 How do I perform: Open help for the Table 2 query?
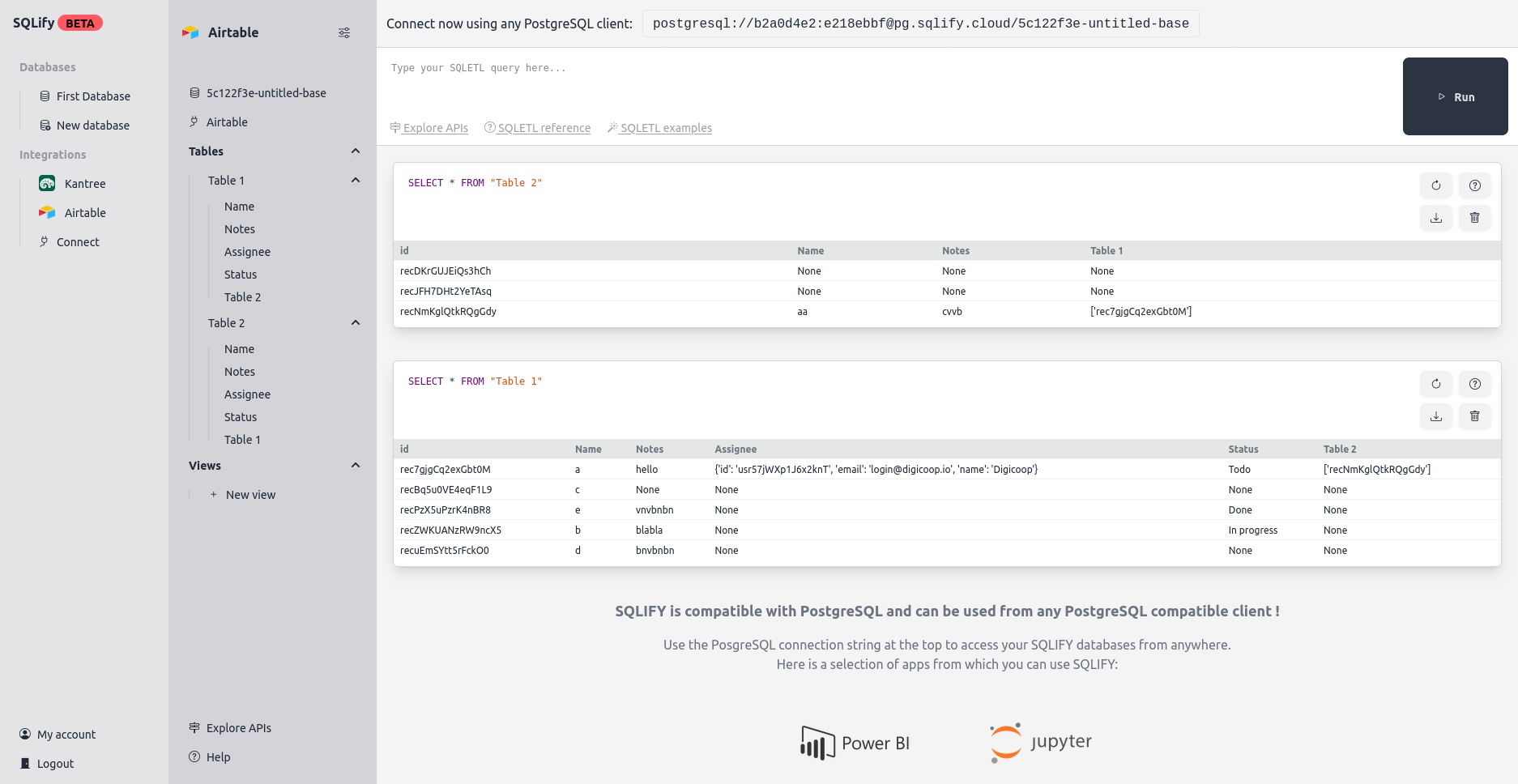click(1474, 185)
